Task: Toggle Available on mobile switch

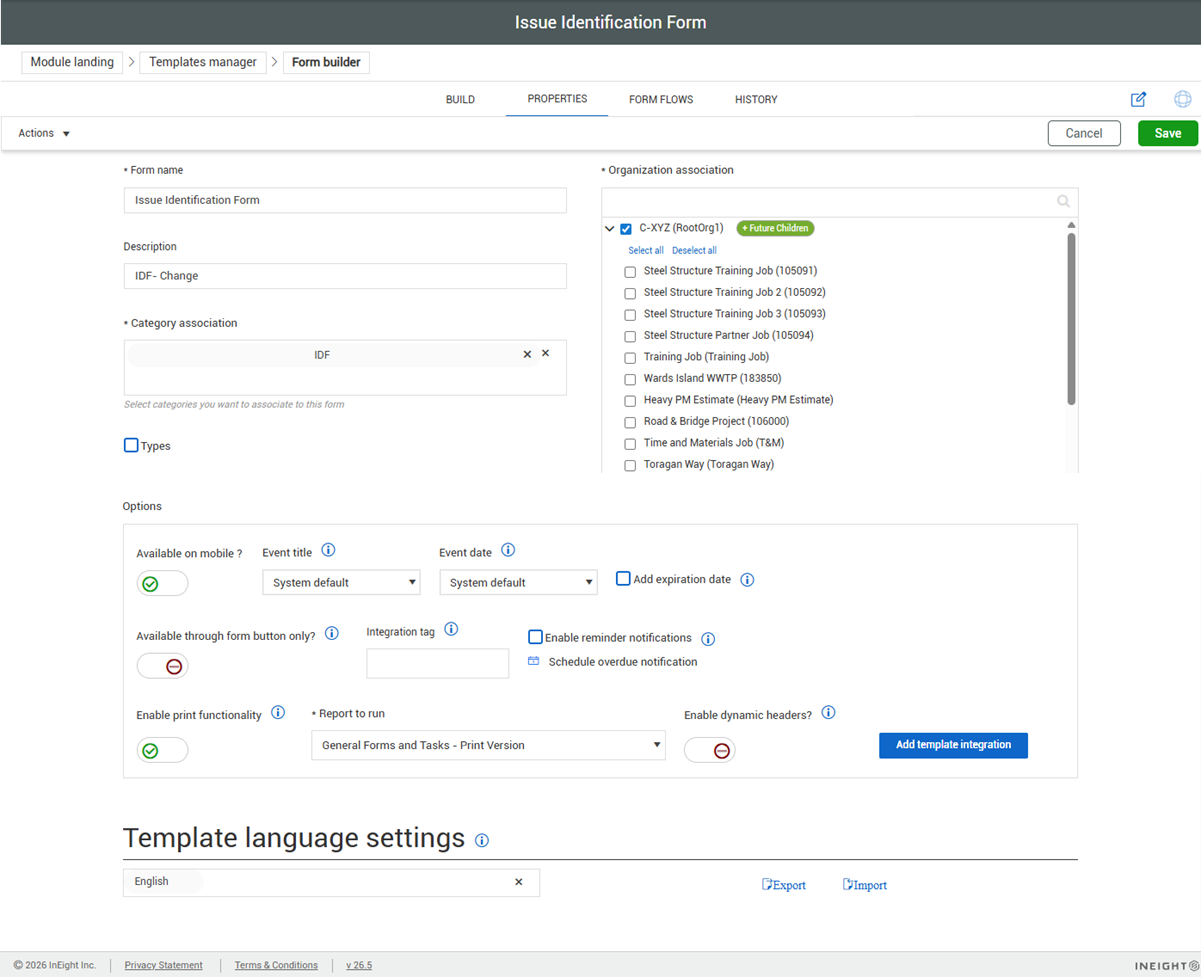Action: pos(162,583)
